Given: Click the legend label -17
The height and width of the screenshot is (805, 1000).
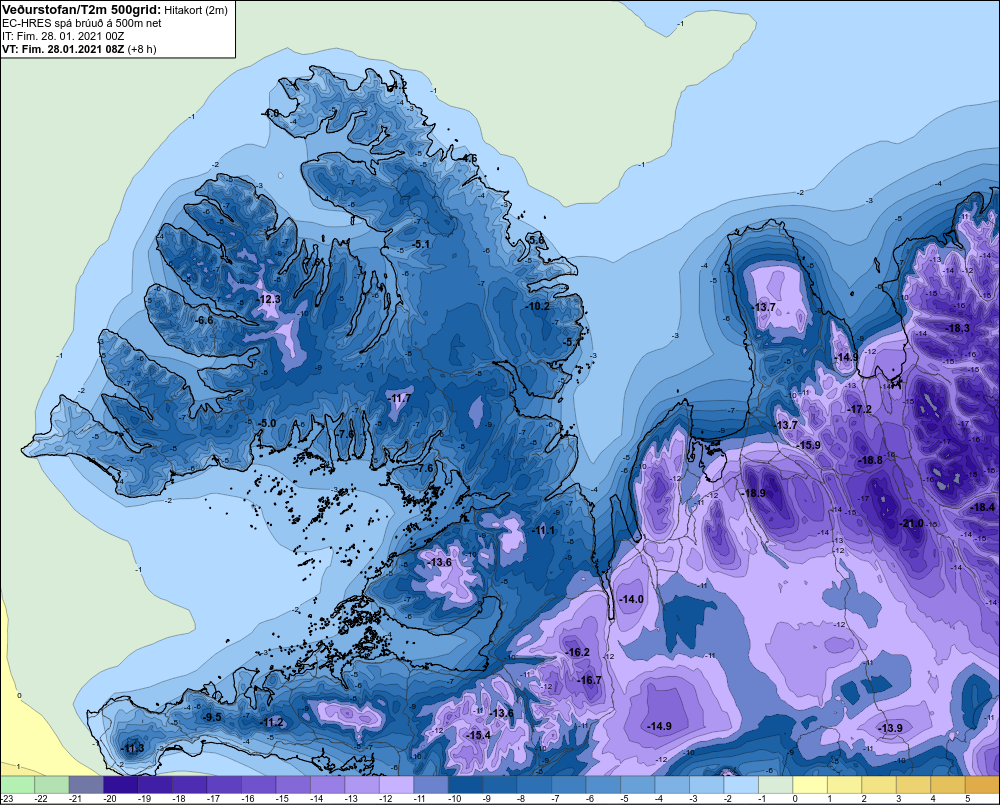Looking at the screenshot, I should click(x=213, y=799).
